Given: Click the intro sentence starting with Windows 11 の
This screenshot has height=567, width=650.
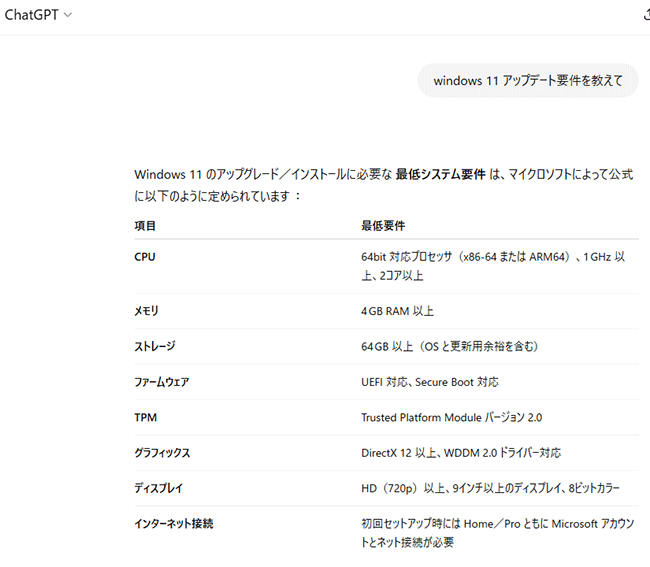Looking at the screenshot, I should pyautogui.click(x=383, y=185).
